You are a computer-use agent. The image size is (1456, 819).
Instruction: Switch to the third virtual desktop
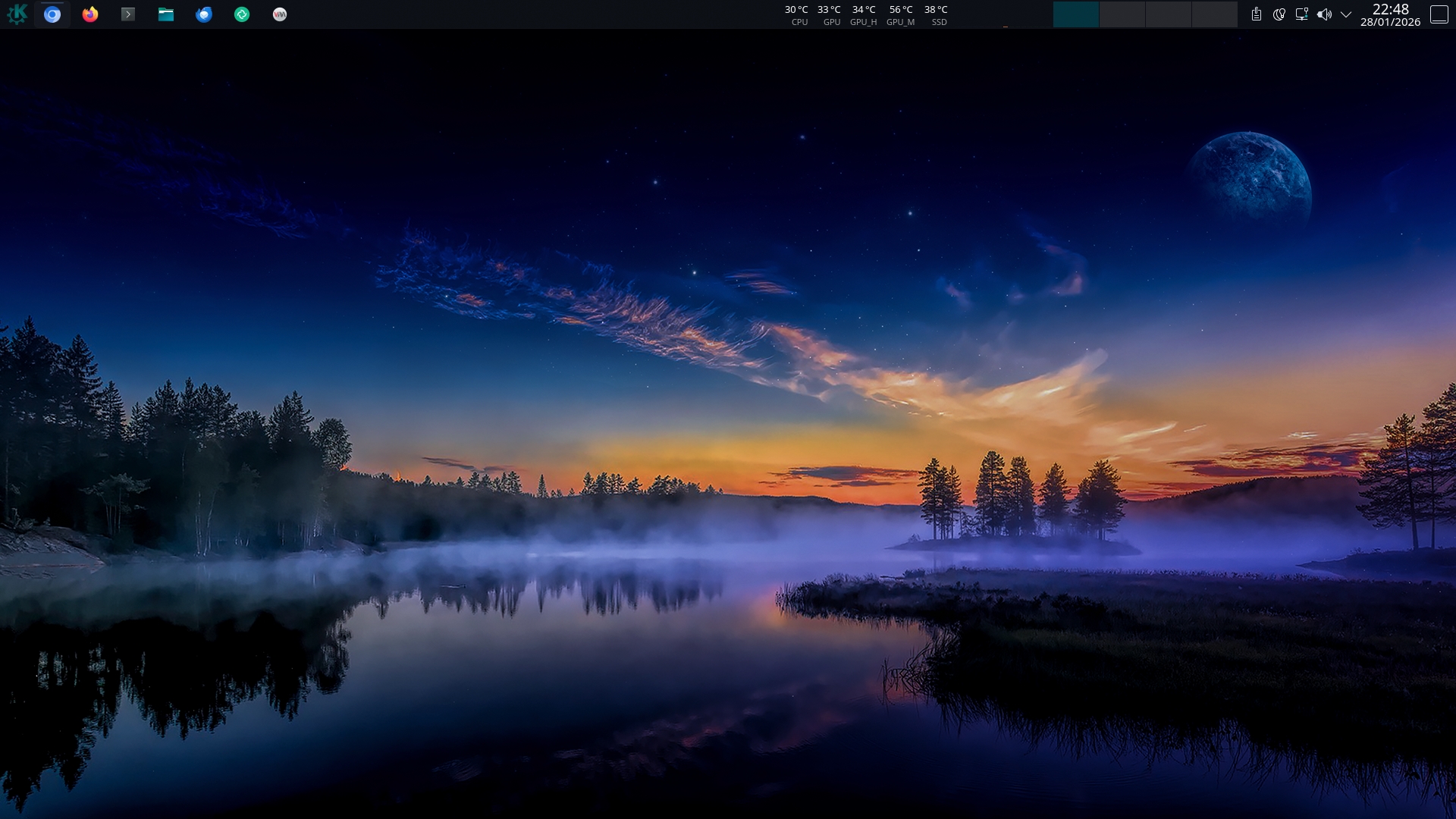point(1169,14)
